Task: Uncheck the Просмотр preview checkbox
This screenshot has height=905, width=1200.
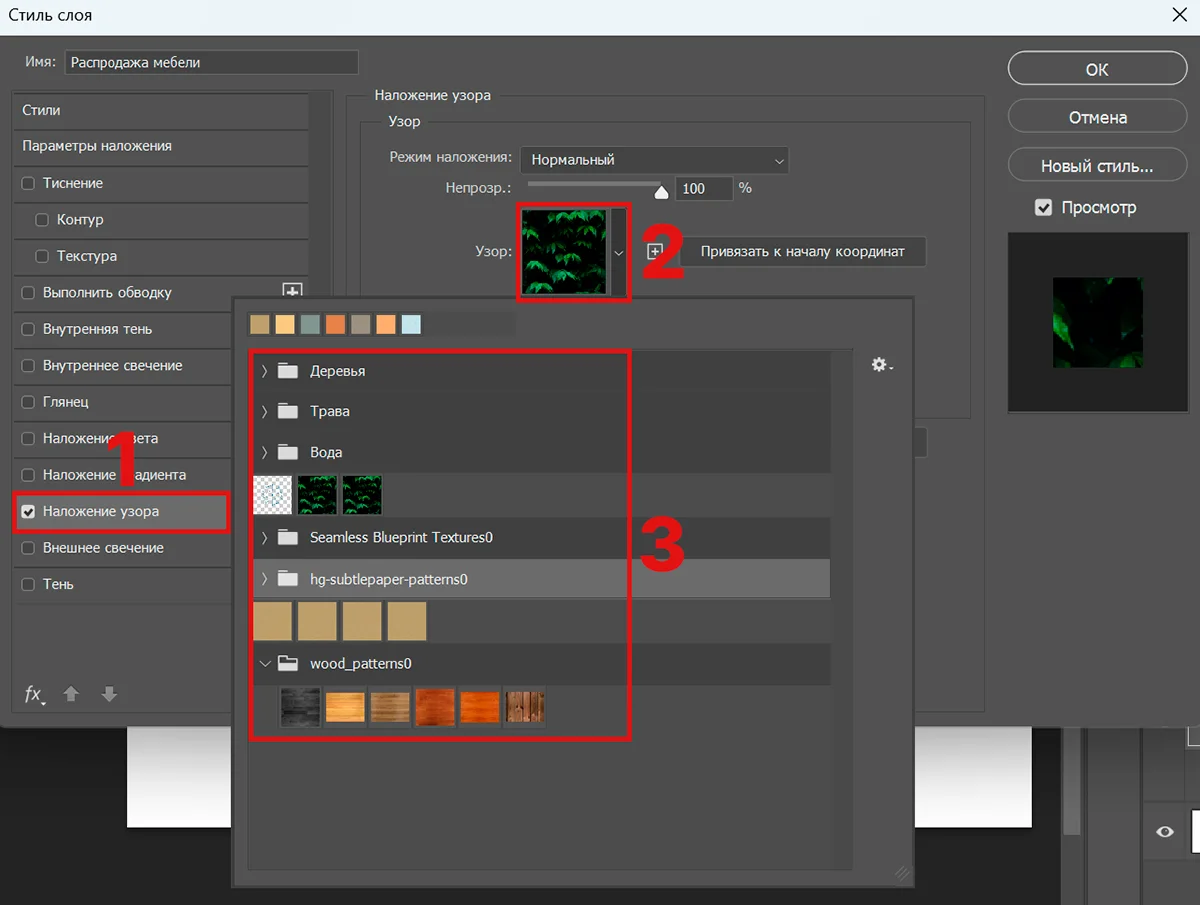Action: pyautogui.click(x=1044, y=208)
